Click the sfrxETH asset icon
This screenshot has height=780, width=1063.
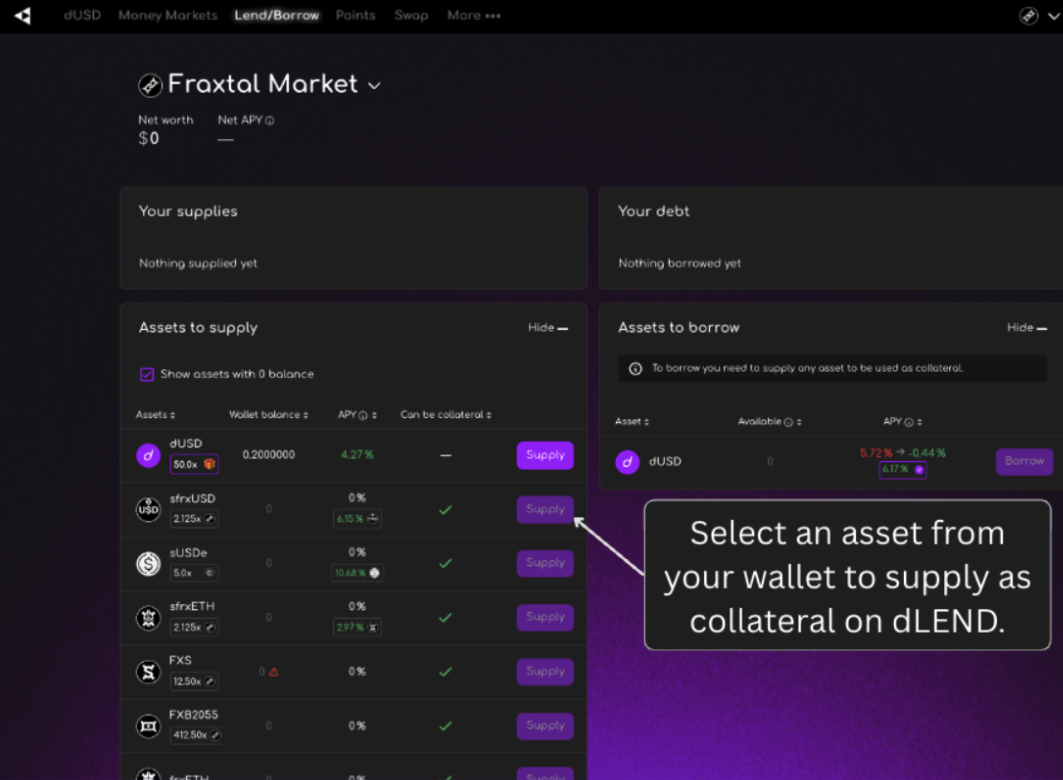click(149, 618)
